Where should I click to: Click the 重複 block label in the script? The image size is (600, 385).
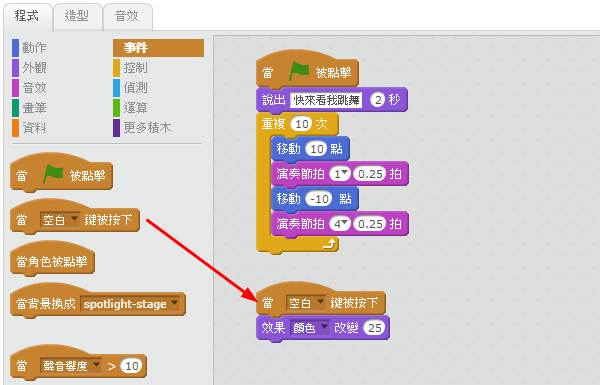(273, 124)
